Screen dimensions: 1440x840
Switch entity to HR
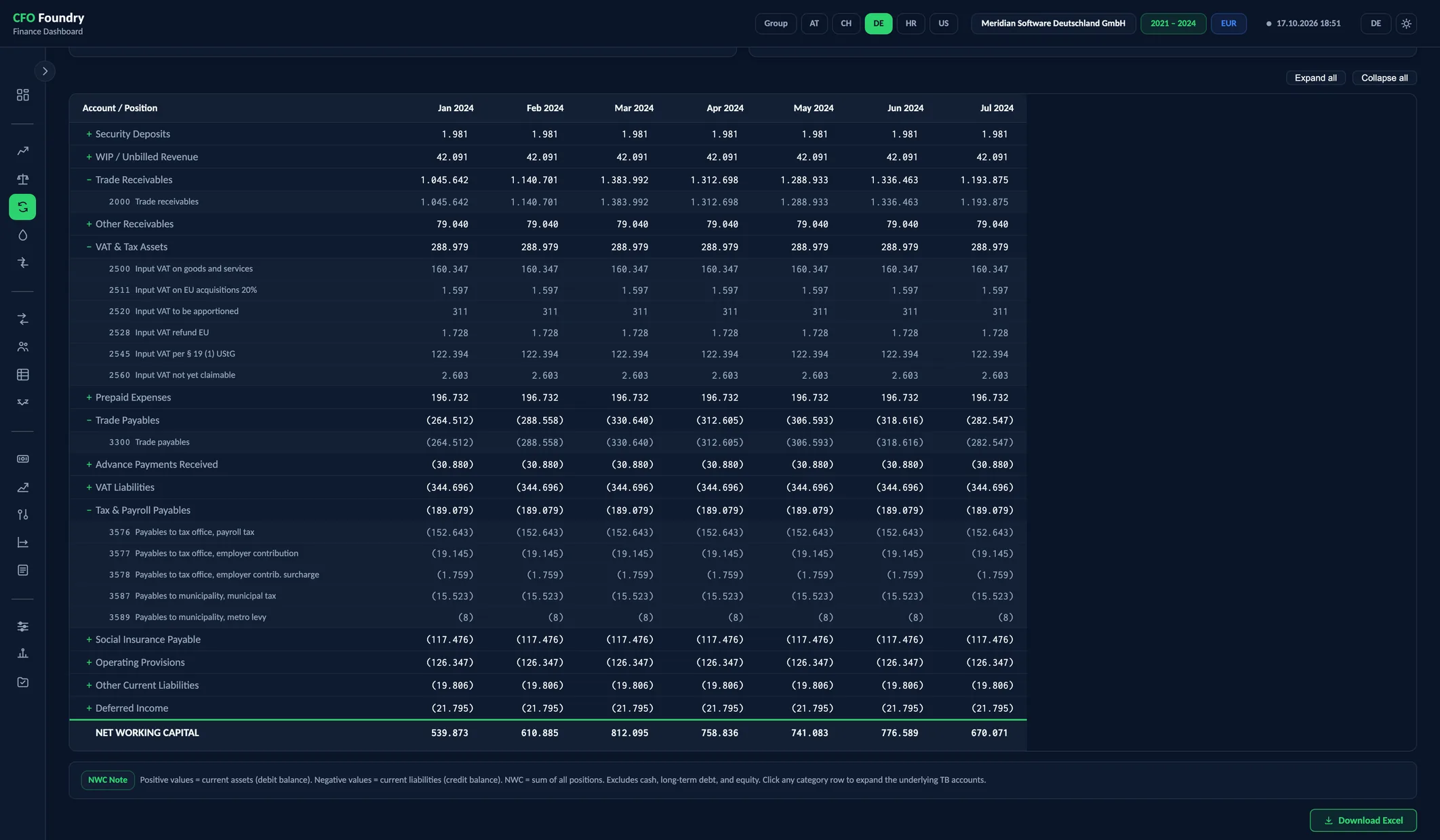(x=911, y=23)
